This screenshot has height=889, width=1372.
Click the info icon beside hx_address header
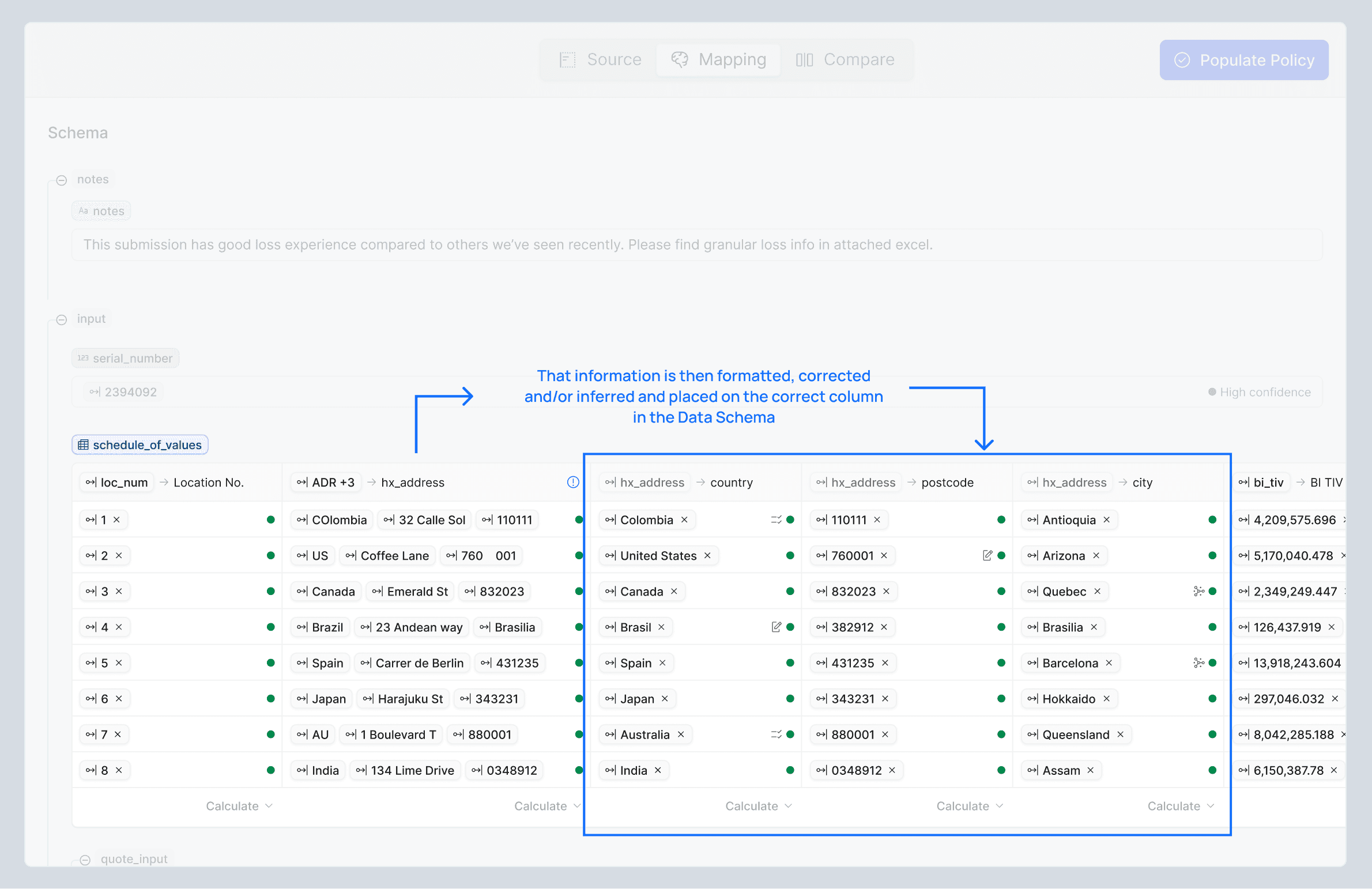coord(572,482)
